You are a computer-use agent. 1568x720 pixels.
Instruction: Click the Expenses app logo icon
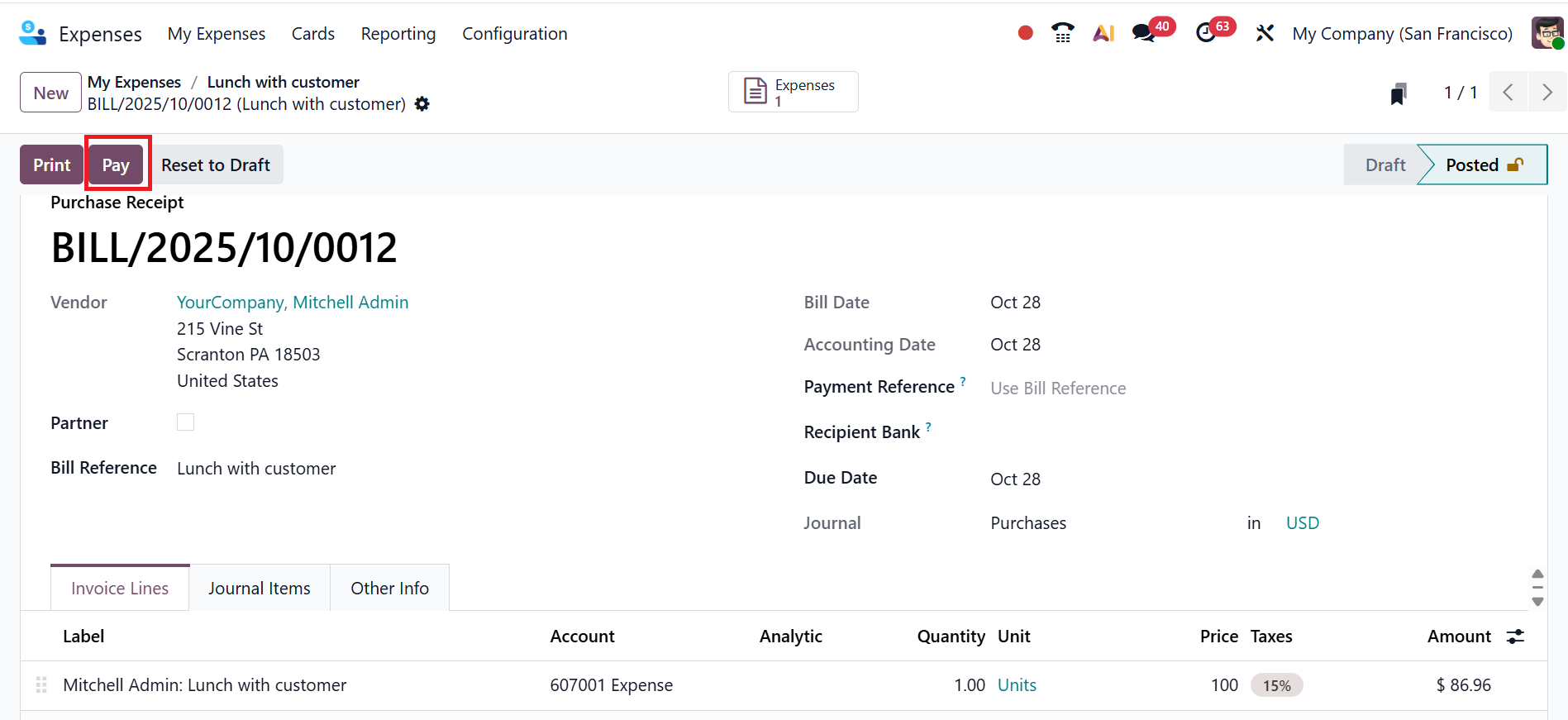coord(32,33)
